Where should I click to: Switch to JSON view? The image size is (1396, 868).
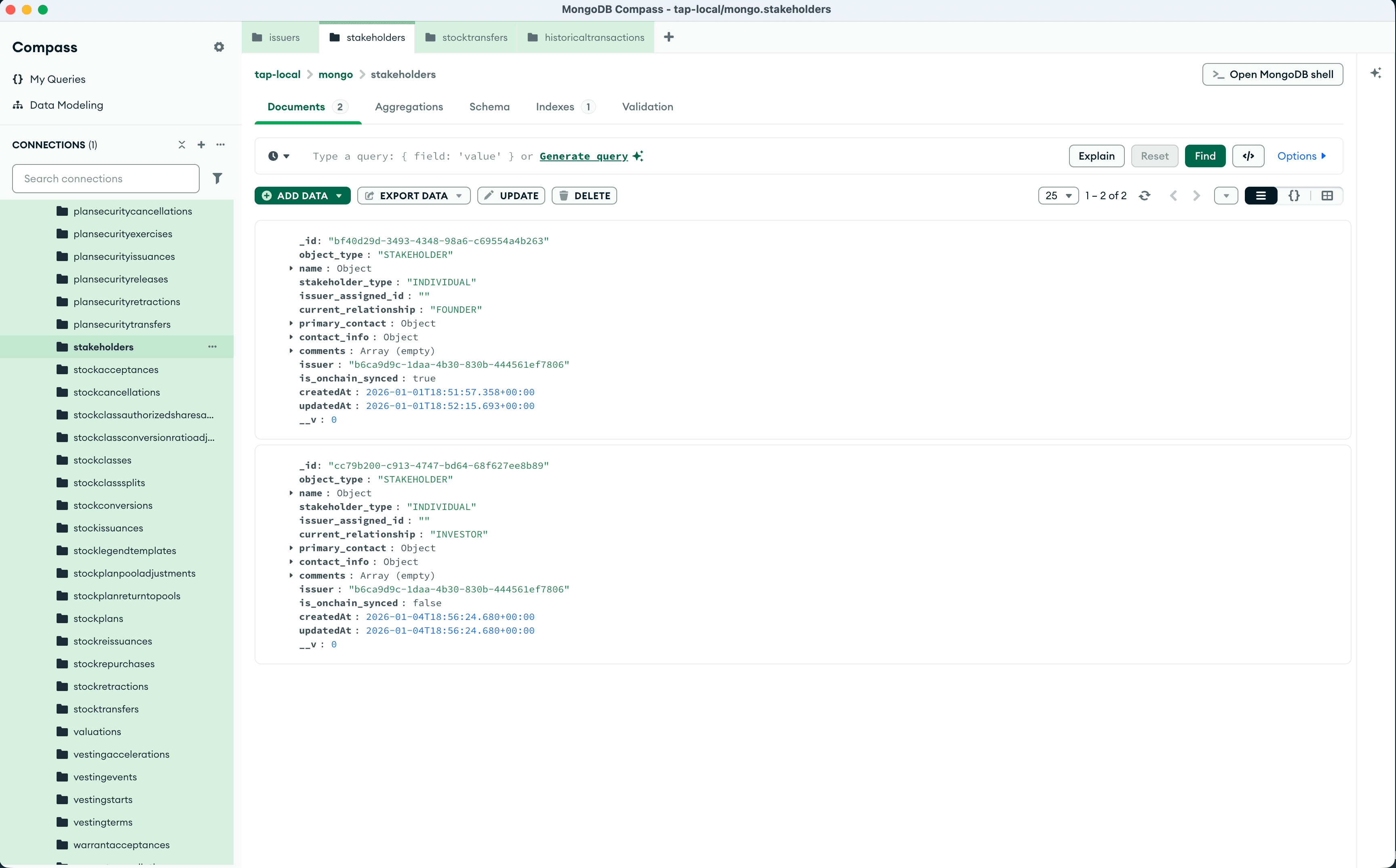1294,196
